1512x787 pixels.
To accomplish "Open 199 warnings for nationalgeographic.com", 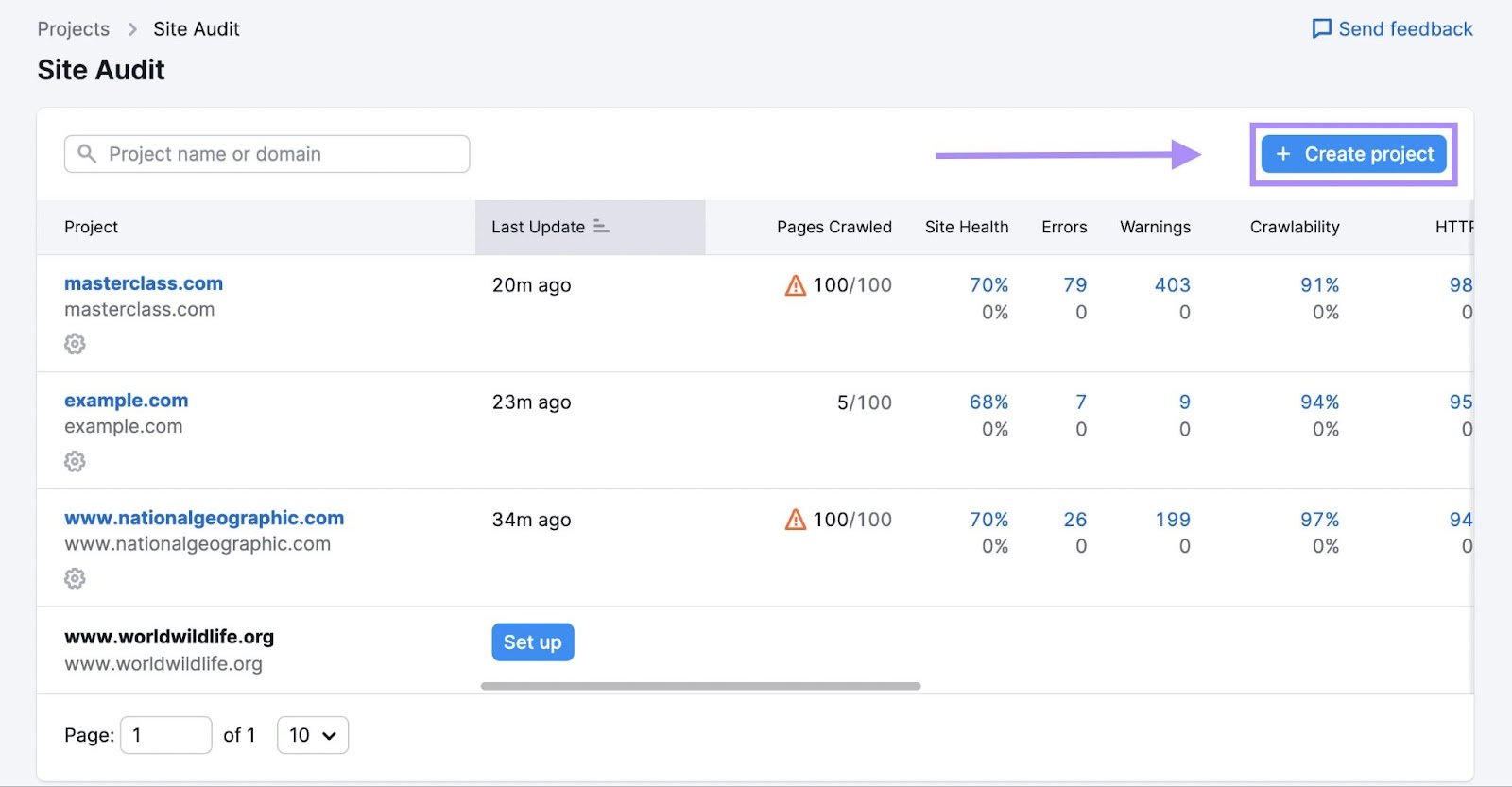I will [x=1173, y=519].
